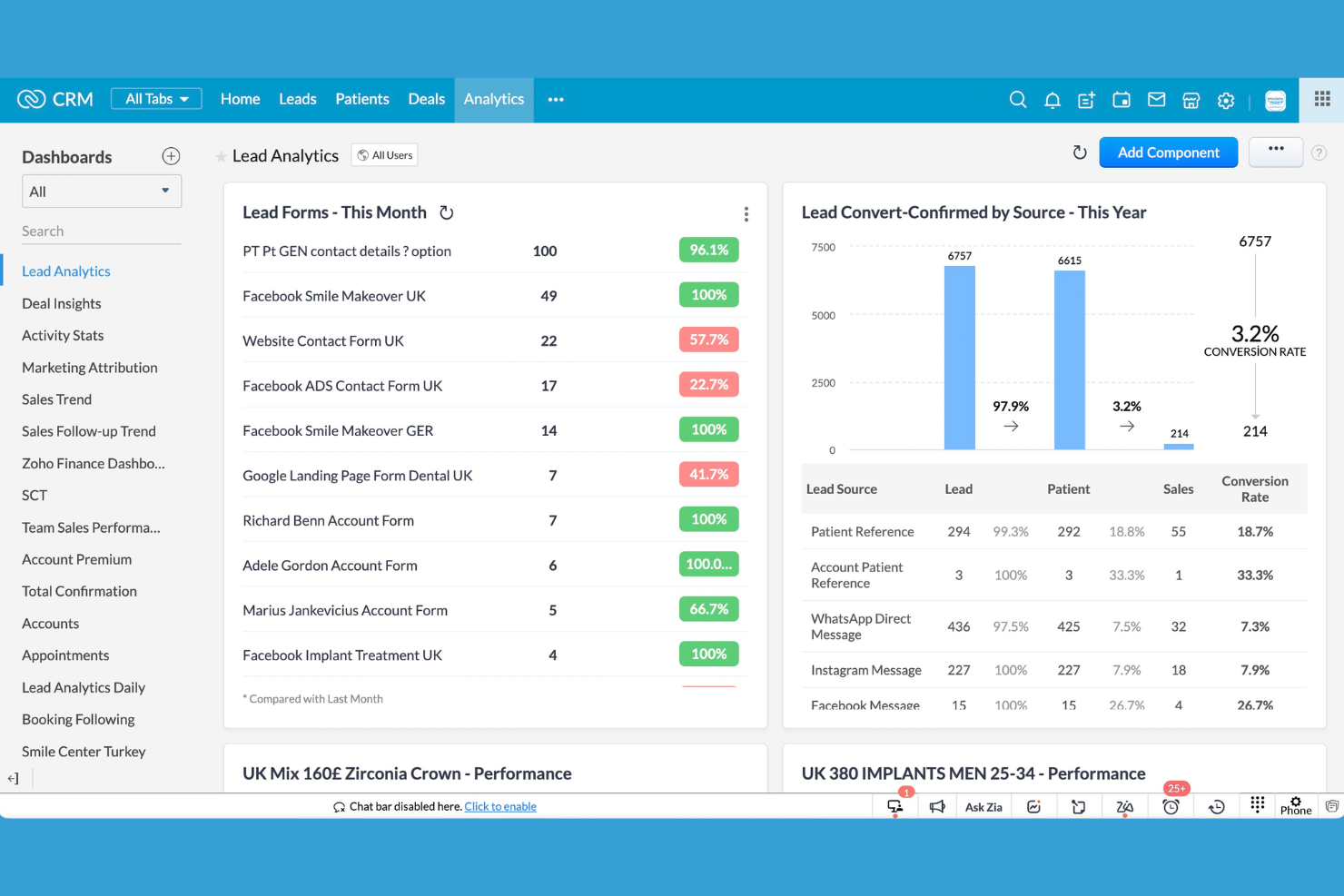Show more tabs via the top bar ellipsis
This screenshot has width=1344, height=896.
[x=556, y=100]
